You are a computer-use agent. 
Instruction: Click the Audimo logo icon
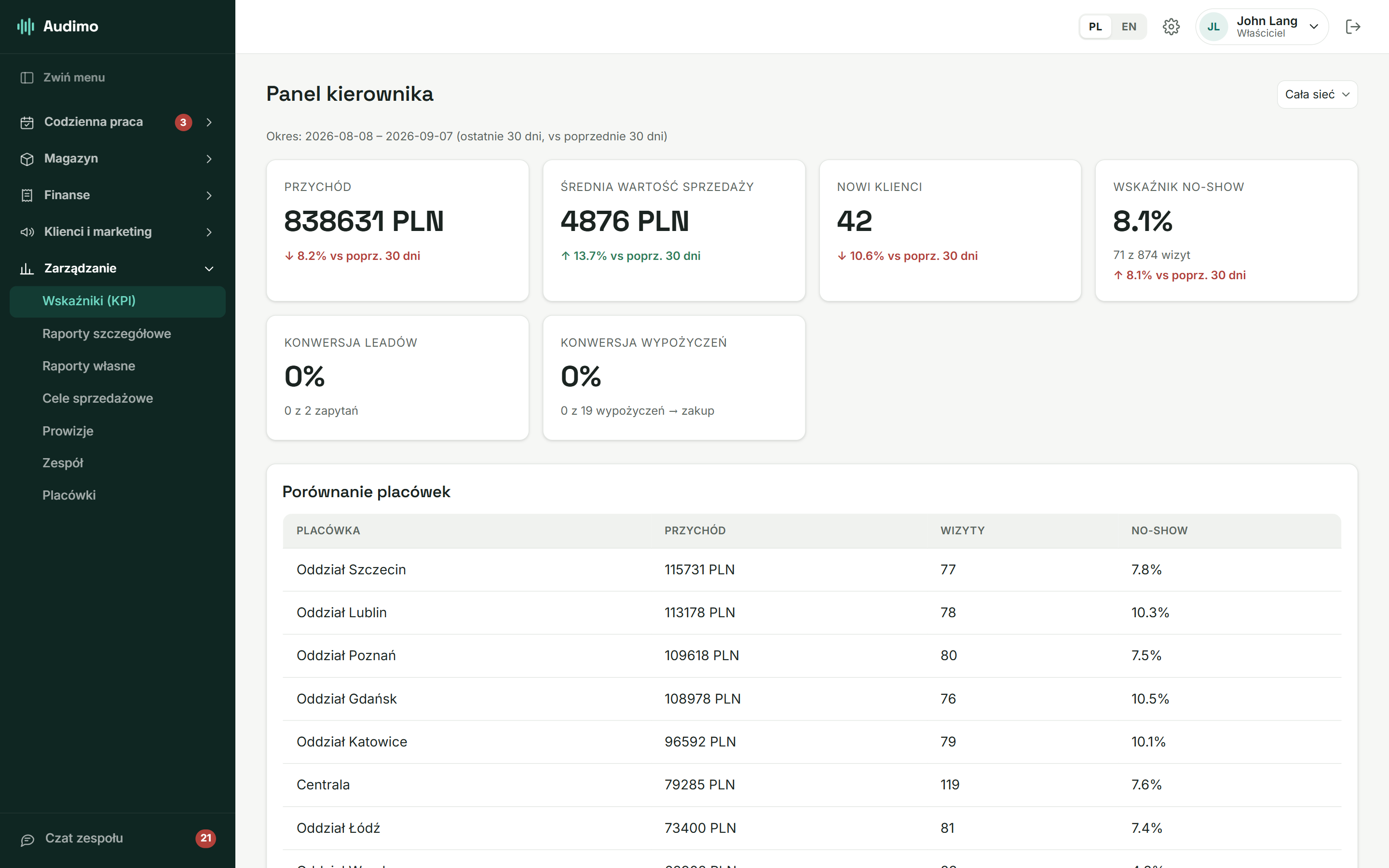pyautogui.click(x=26, y=27)
